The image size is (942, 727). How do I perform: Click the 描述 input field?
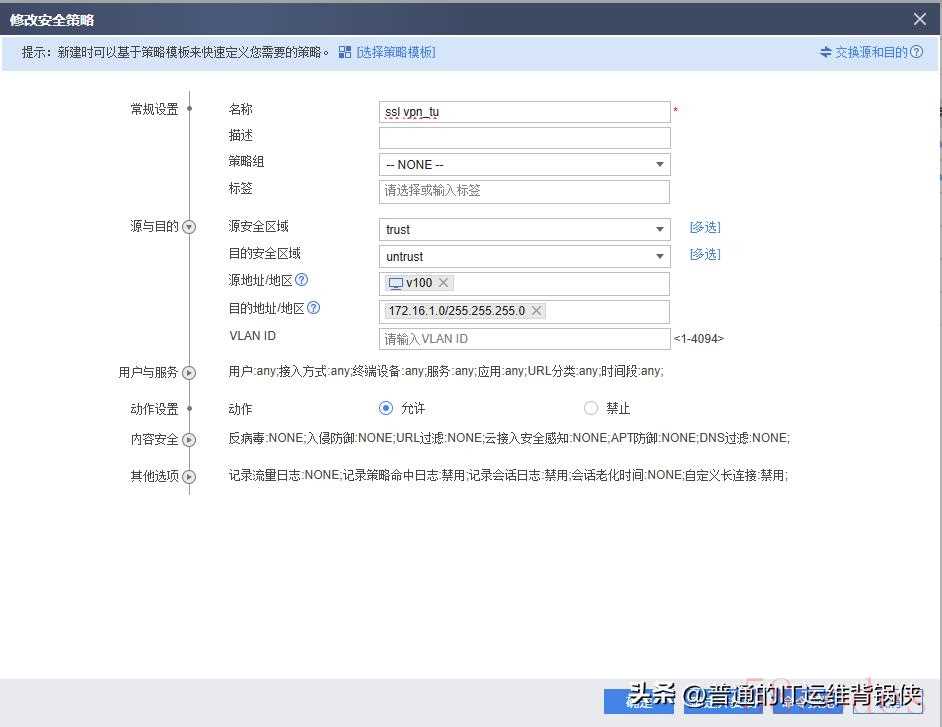[x=524, y=138]
